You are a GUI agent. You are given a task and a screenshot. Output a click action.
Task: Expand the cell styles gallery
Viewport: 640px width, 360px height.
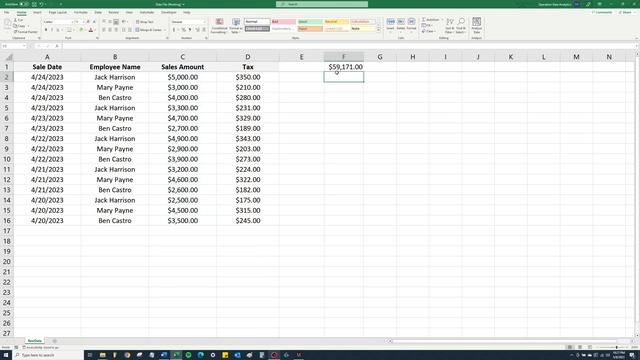tap(378, 30)
